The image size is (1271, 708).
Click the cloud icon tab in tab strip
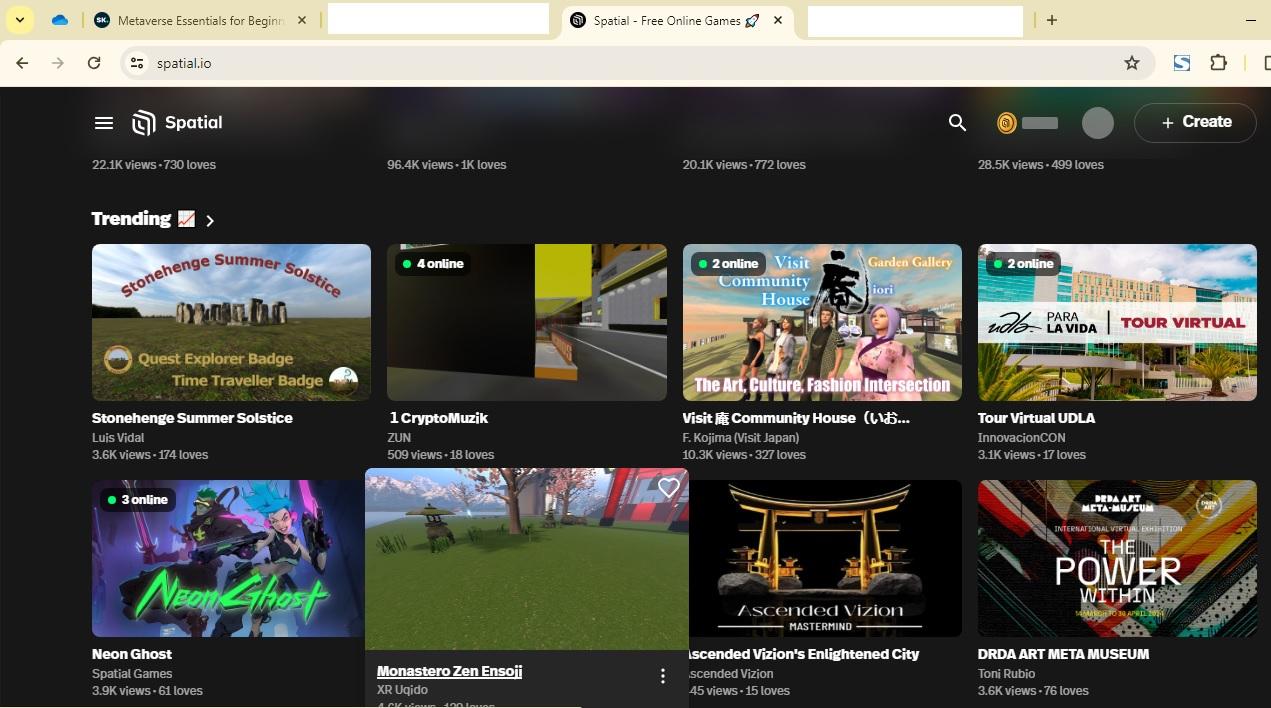60,20
